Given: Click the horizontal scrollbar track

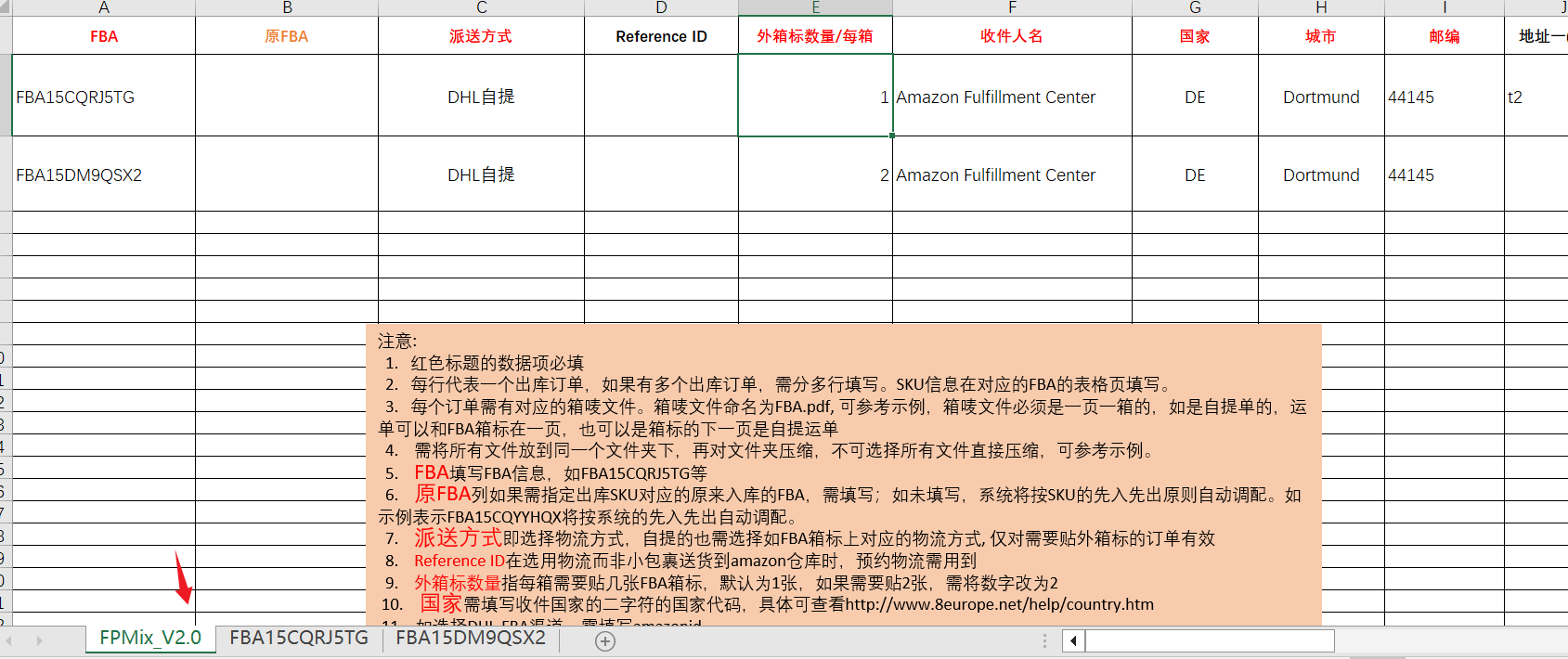Looking at the screenshot, I should tap(1210, 640).
